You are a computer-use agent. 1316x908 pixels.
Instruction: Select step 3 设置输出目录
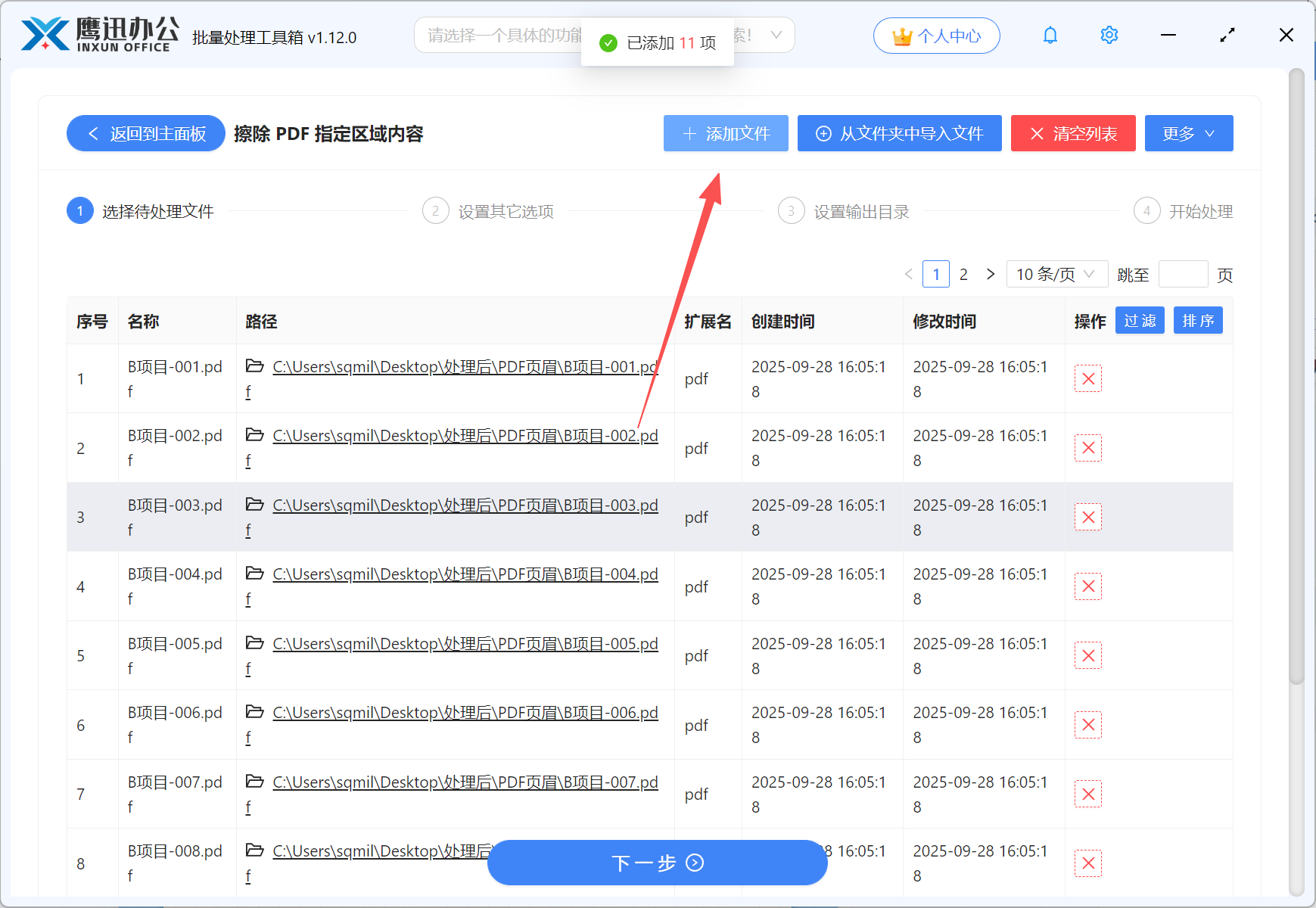[844, 211]
